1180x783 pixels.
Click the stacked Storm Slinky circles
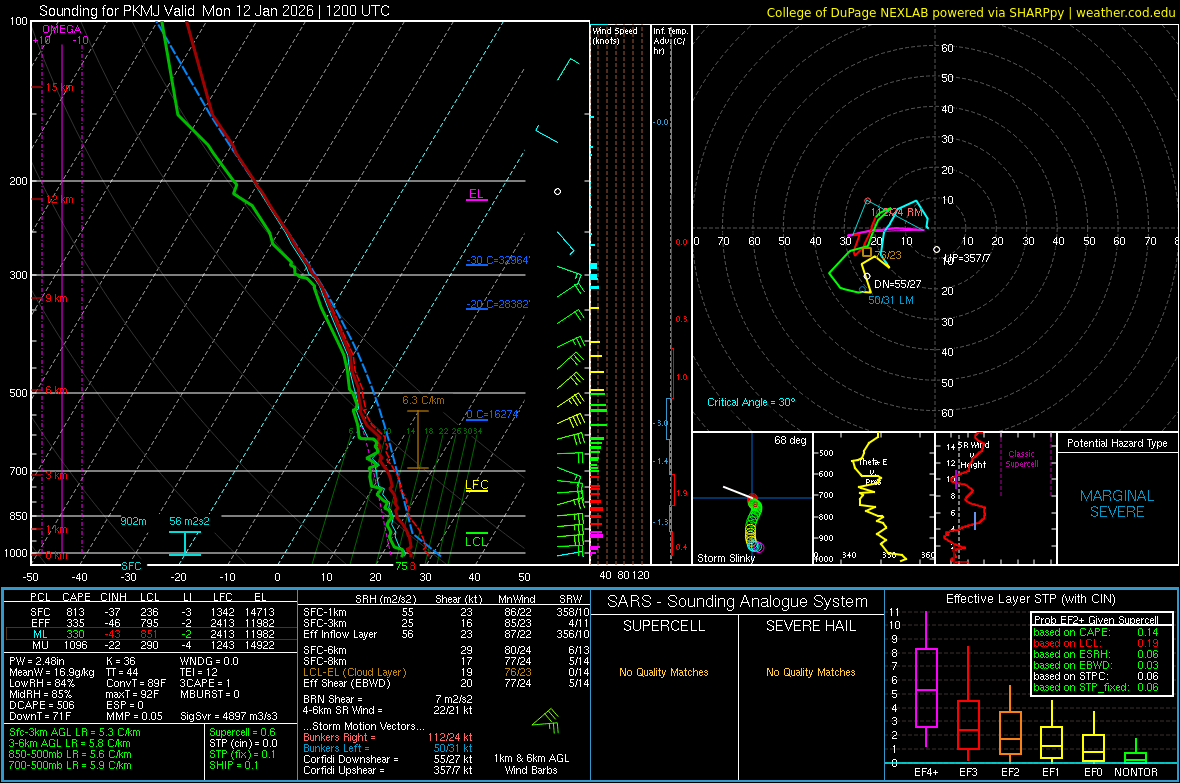click(x=754, y=523)
